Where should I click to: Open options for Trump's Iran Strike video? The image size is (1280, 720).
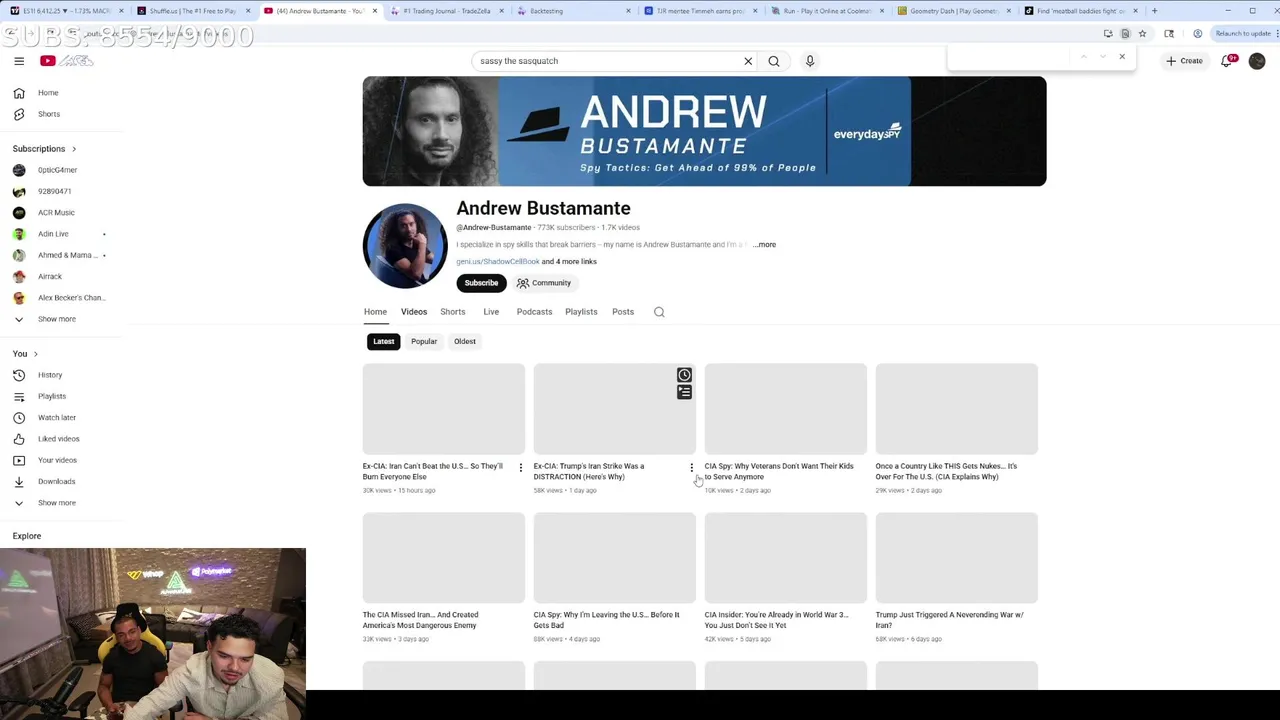(x=691, y=467)
